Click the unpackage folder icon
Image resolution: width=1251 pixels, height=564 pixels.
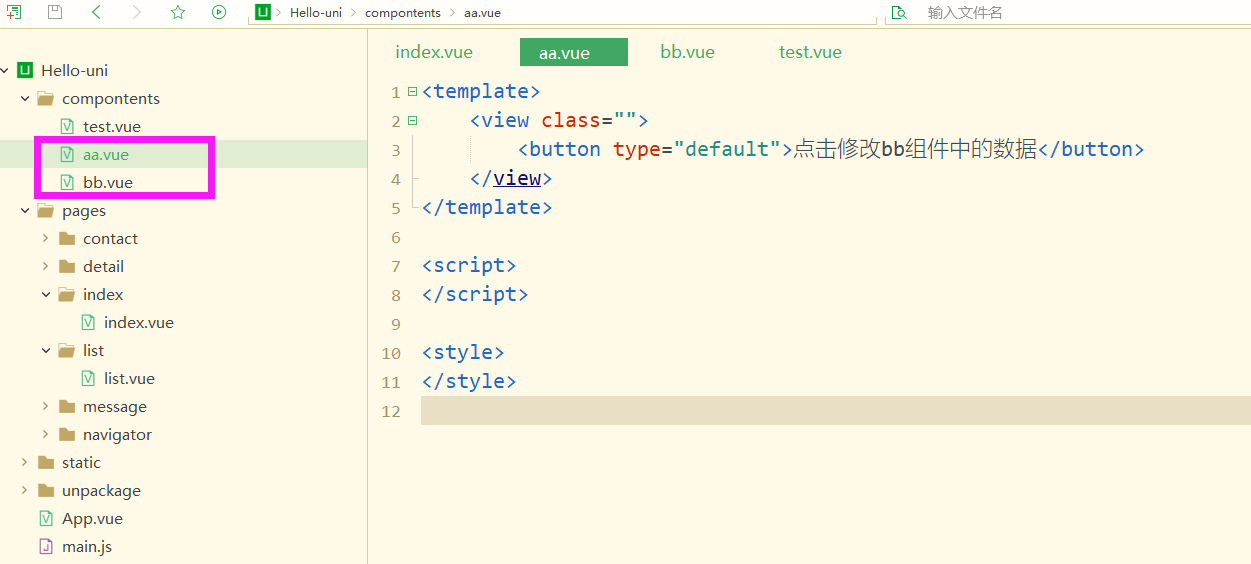45,490
